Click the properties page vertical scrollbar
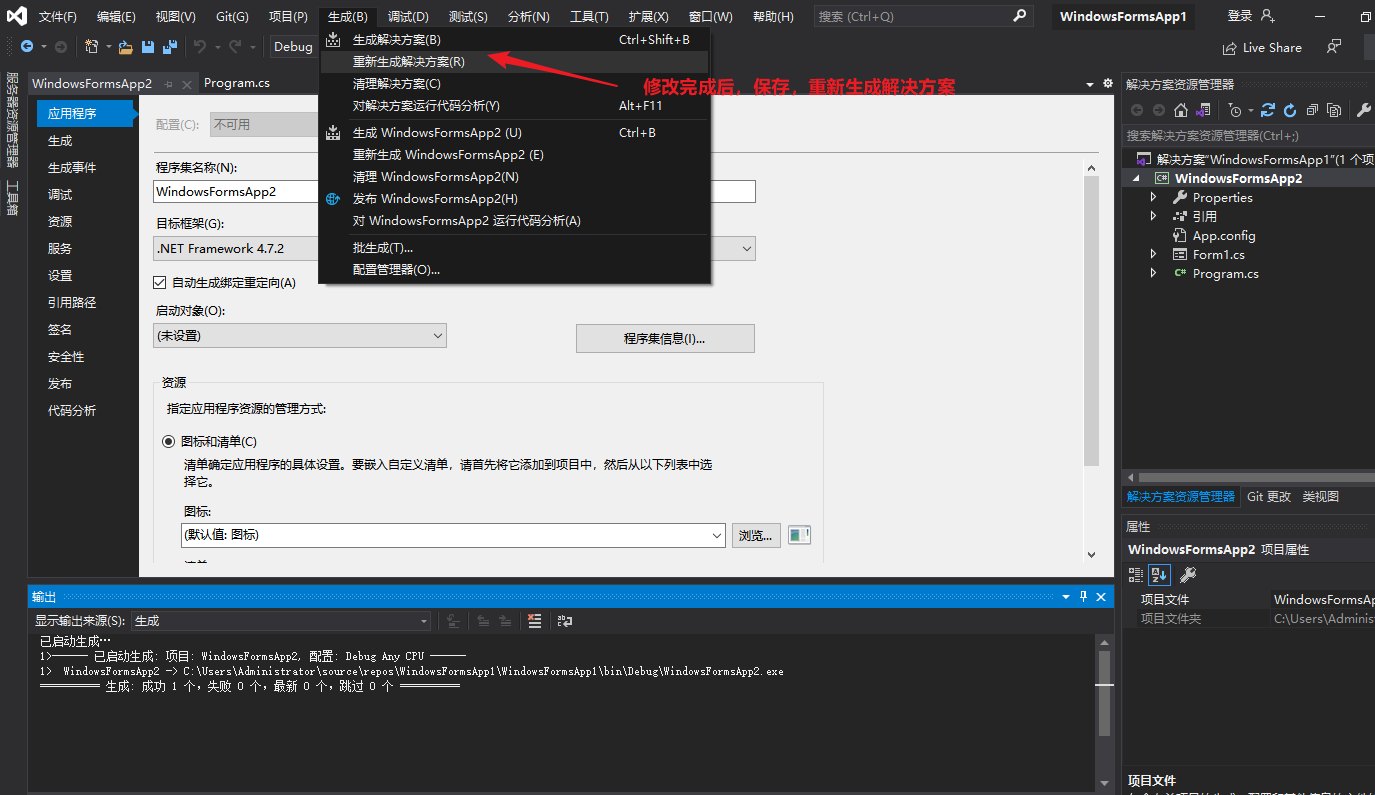1375x795 pixels. pos(1091,322)
